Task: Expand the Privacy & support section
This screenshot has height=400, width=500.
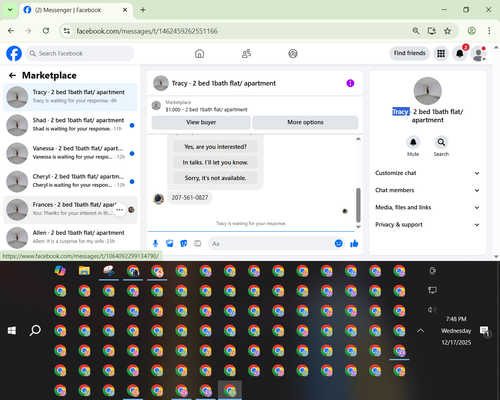Action: (427, 225)
